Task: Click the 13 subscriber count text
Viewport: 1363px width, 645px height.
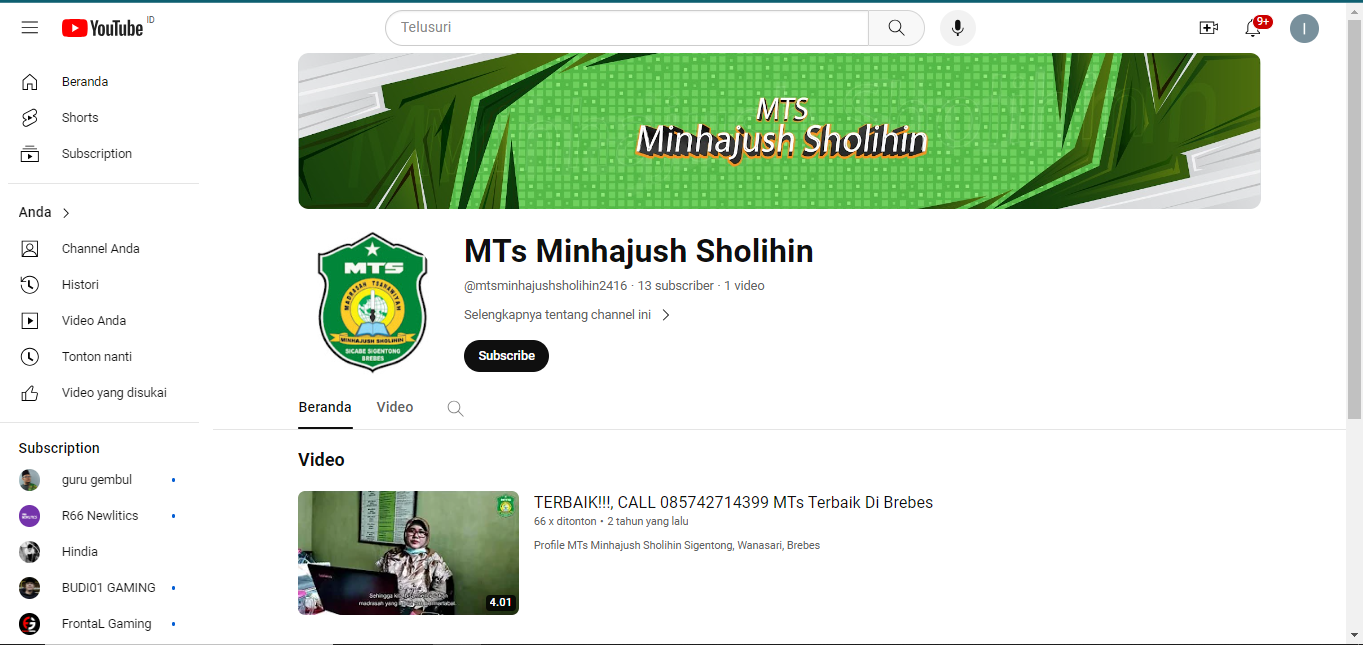Action: [x=676, y=286]
